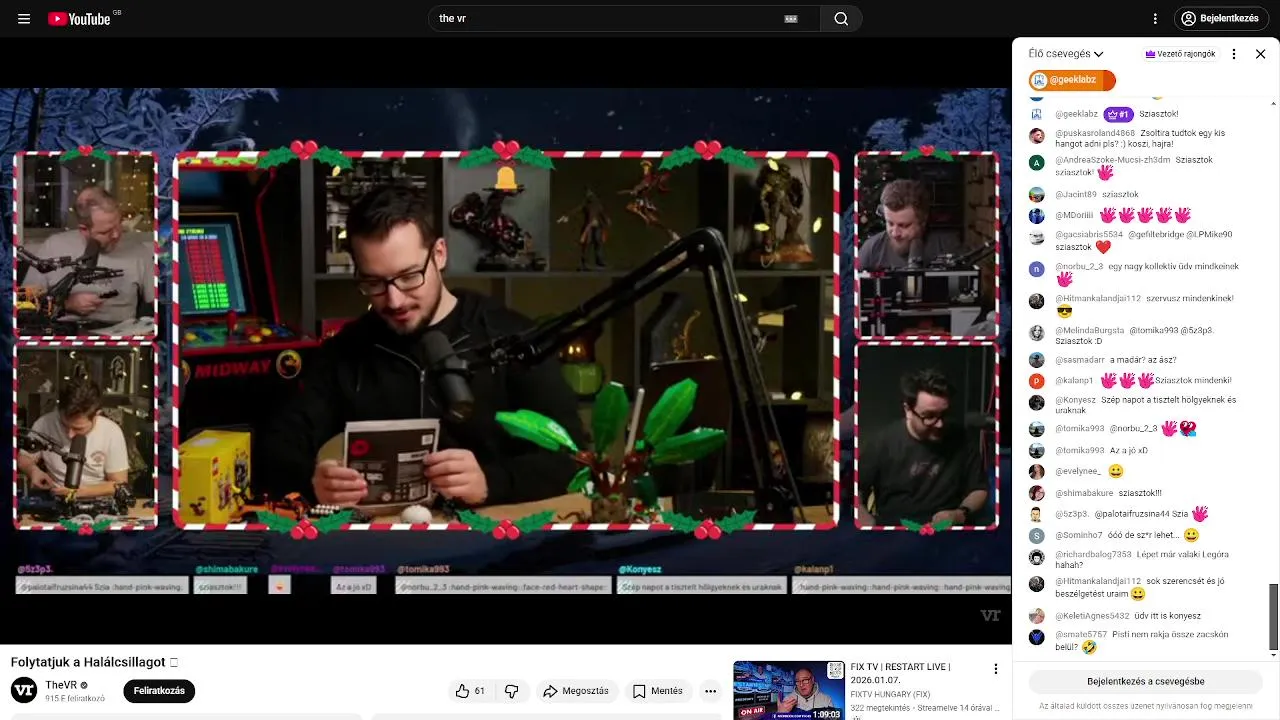Select @Jacint89 message 'sziasztok'
This screenshot has height=720, width=1280.
(1120, 194)
